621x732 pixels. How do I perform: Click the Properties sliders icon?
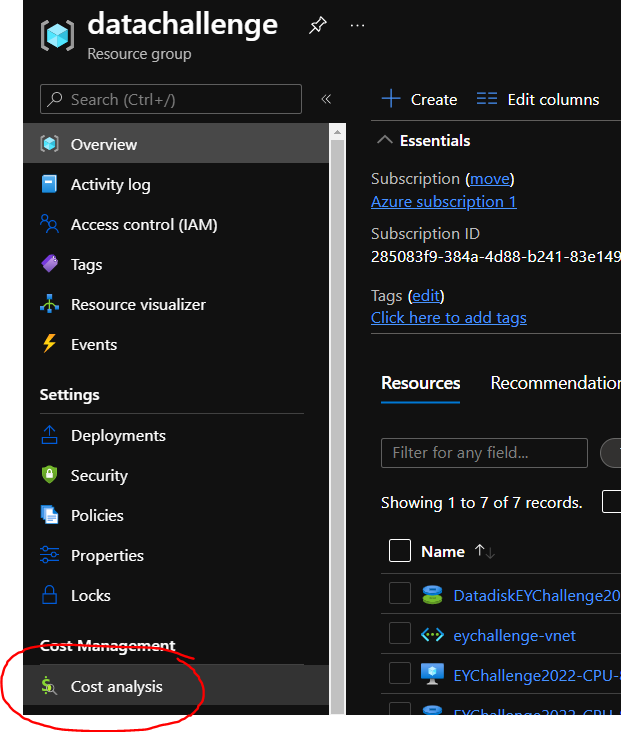49,555
